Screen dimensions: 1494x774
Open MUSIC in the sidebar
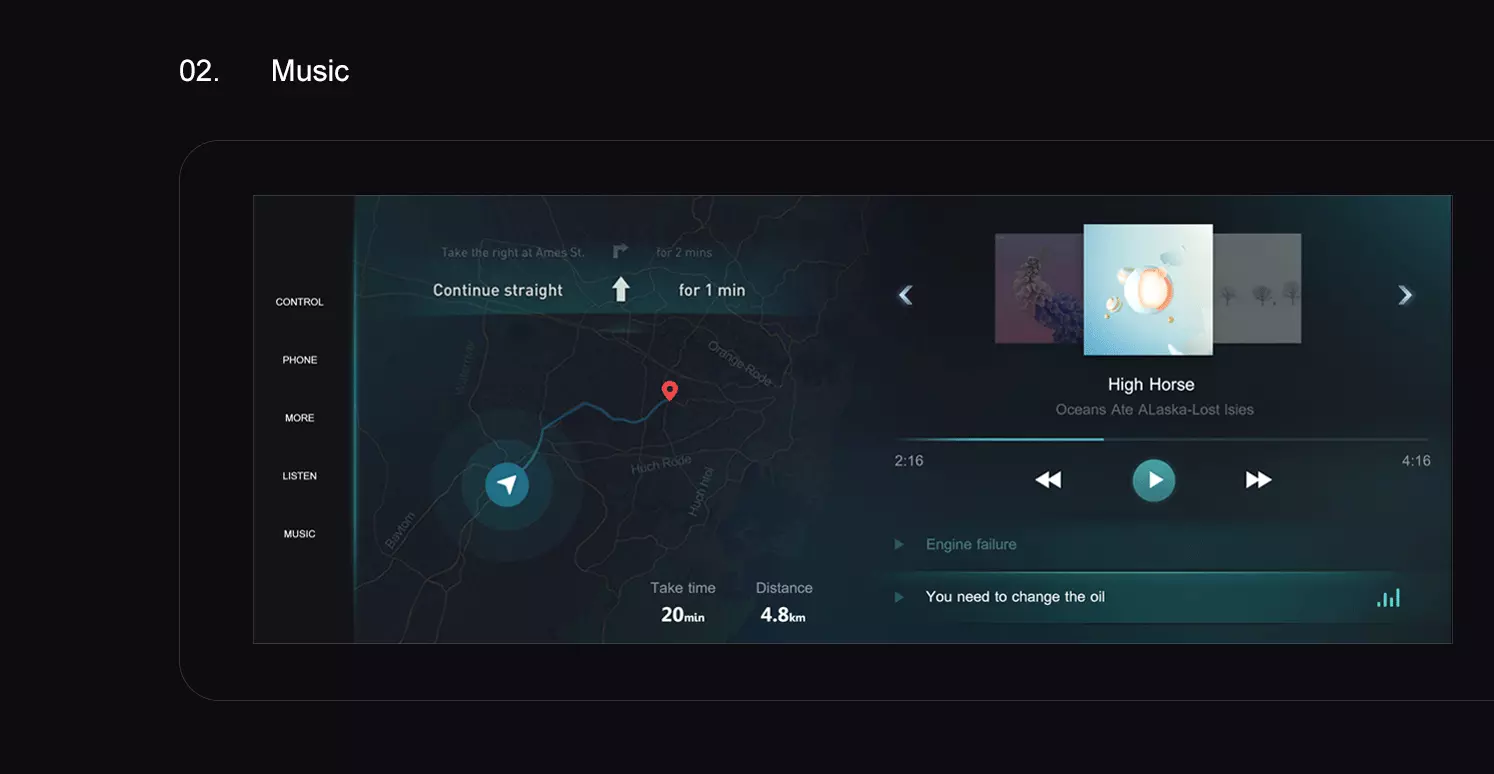tap(299, 534)
